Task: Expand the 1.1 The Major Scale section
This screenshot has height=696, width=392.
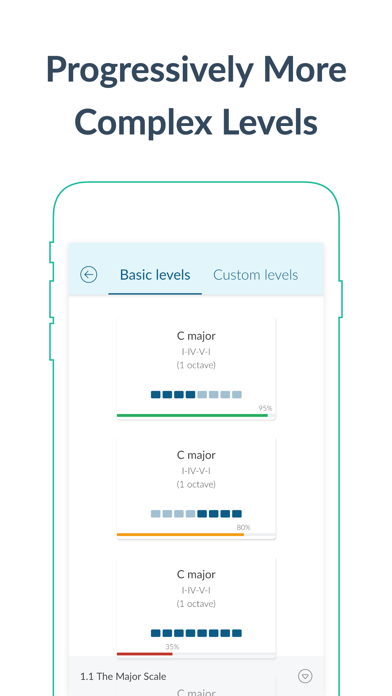Action: (196, 676)
